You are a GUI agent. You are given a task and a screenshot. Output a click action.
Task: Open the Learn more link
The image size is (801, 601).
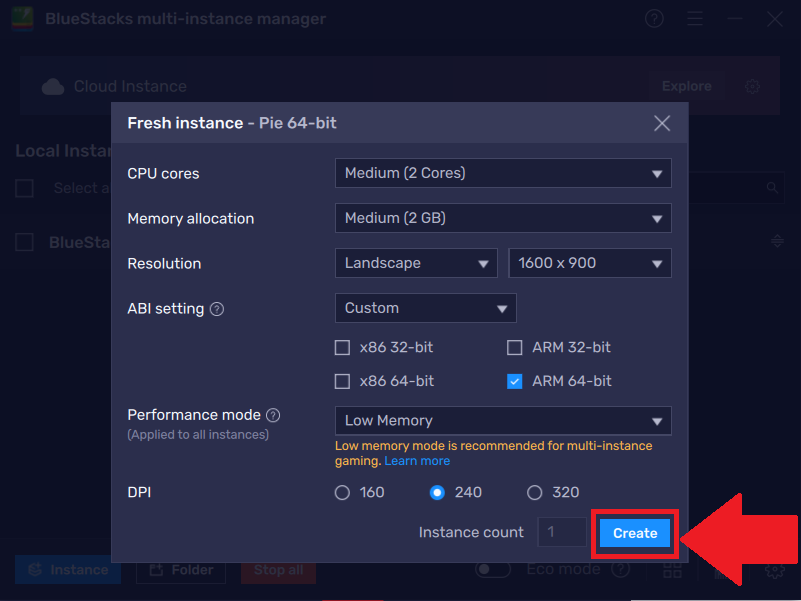(x=417, y=461)
